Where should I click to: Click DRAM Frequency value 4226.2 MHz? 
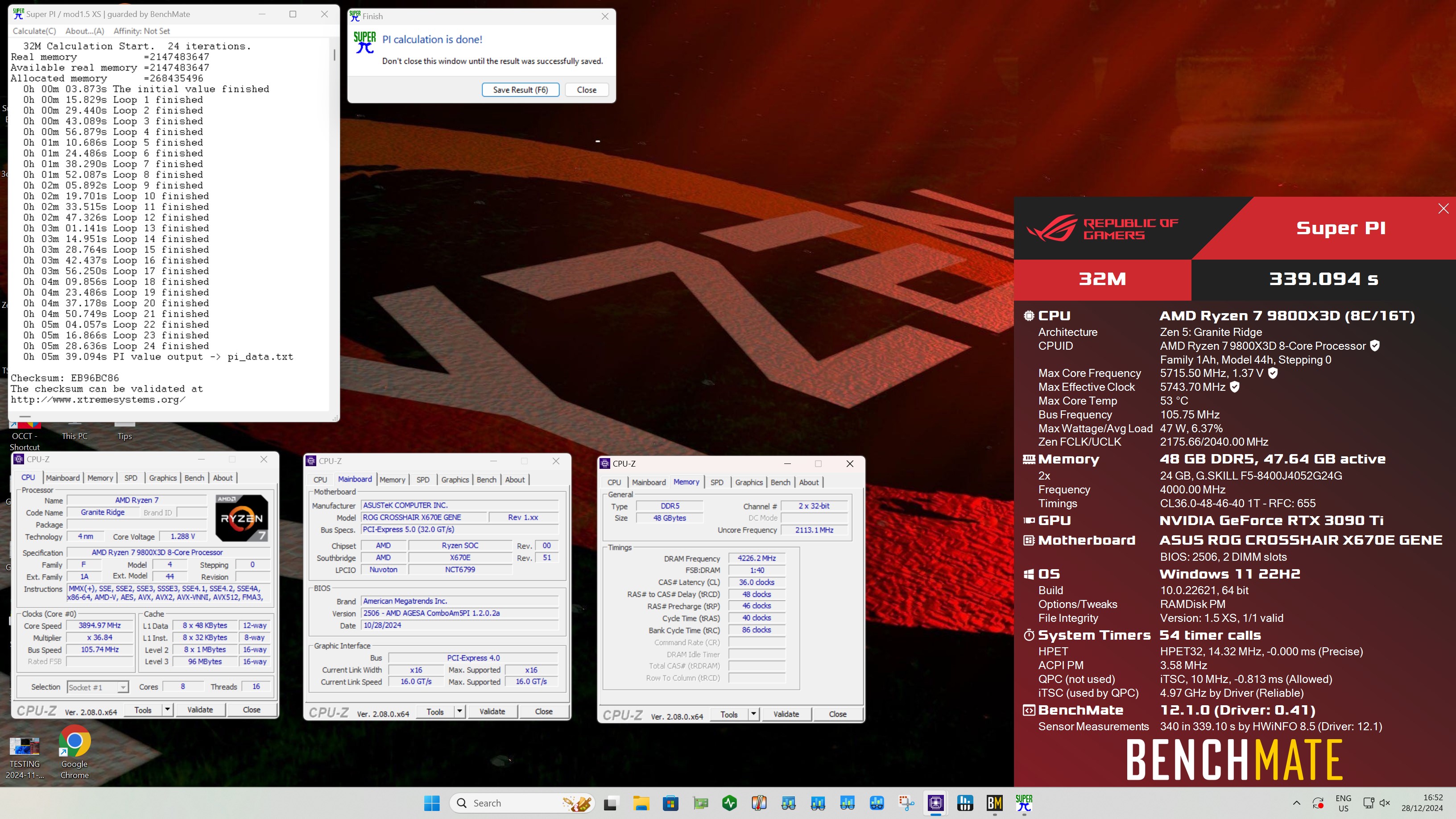(756, 558)
